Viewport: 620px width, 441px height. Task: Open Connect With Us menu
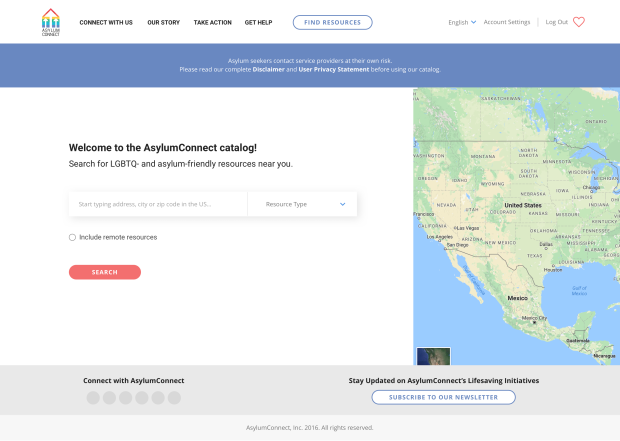(x=106, y=23)
